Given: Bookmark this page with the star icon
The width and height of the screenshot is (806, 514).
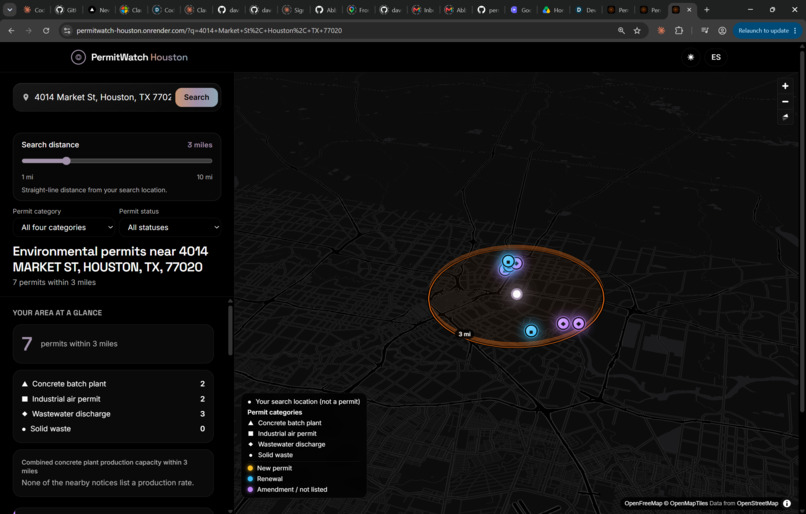Looking at the screenshot, I should pos(637,30).
